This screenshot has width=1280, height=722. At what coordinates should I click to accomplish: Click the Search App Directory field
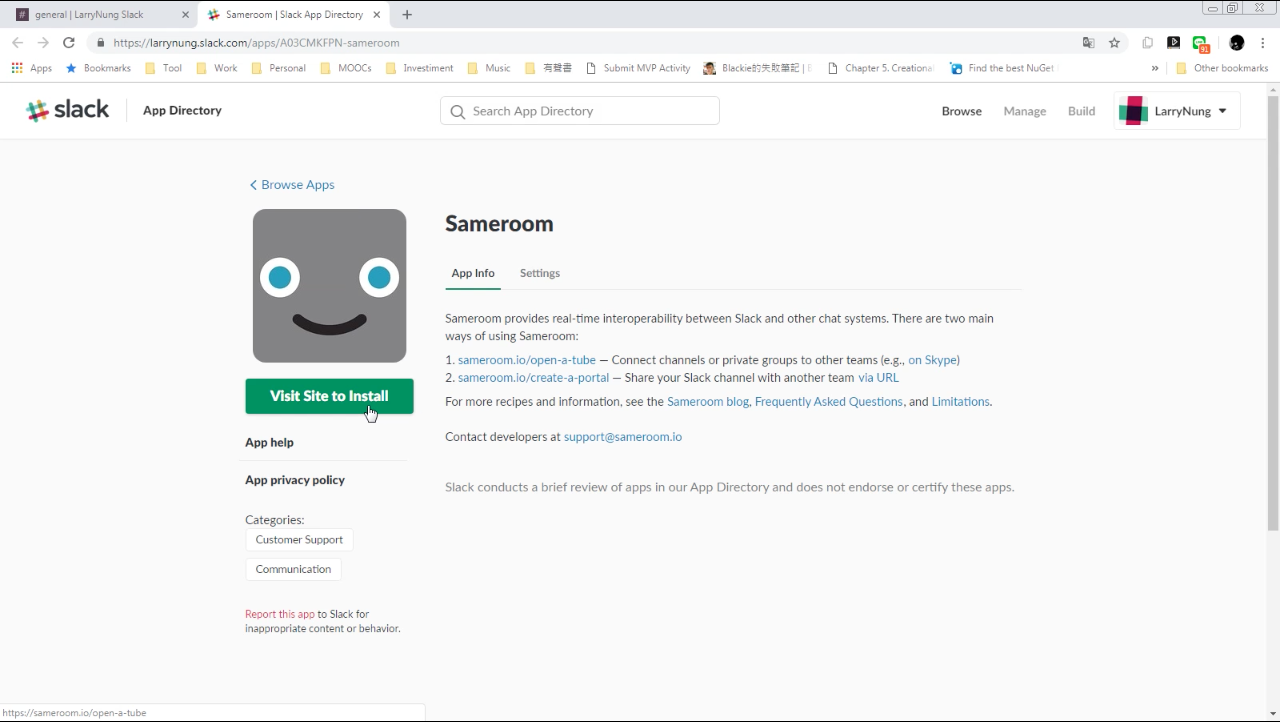click(x=580, y=111)
